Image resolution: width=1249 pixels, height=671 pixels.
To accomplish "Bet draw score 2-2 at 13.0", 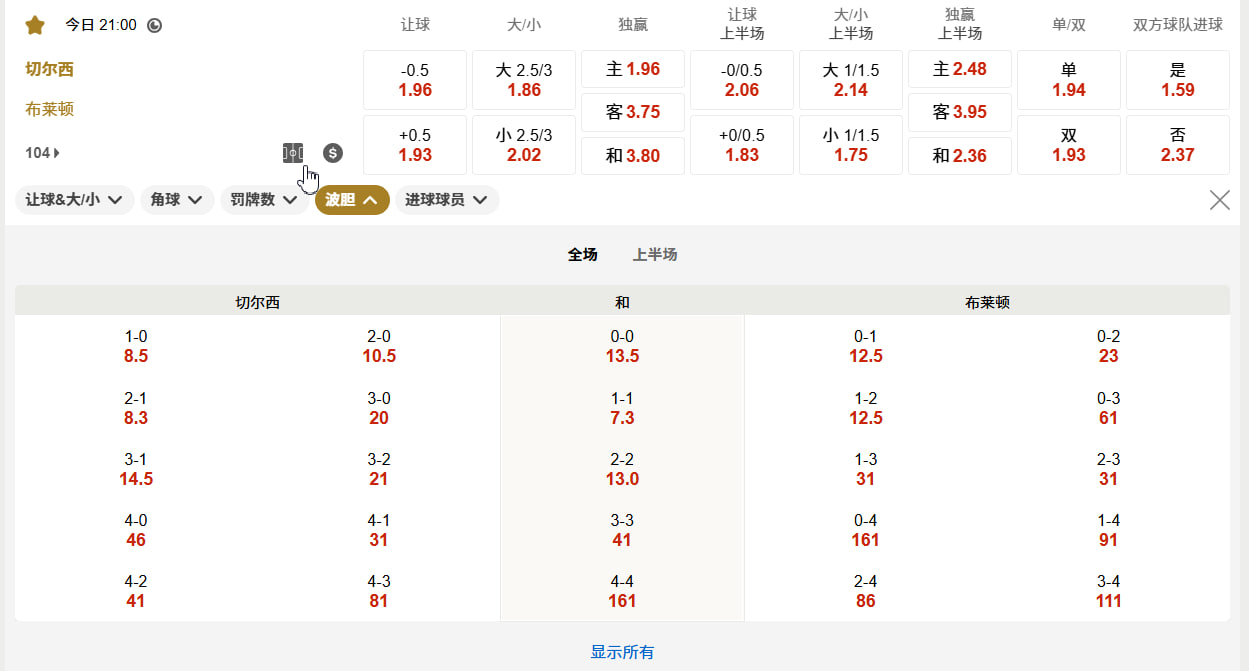I will 622,469.
